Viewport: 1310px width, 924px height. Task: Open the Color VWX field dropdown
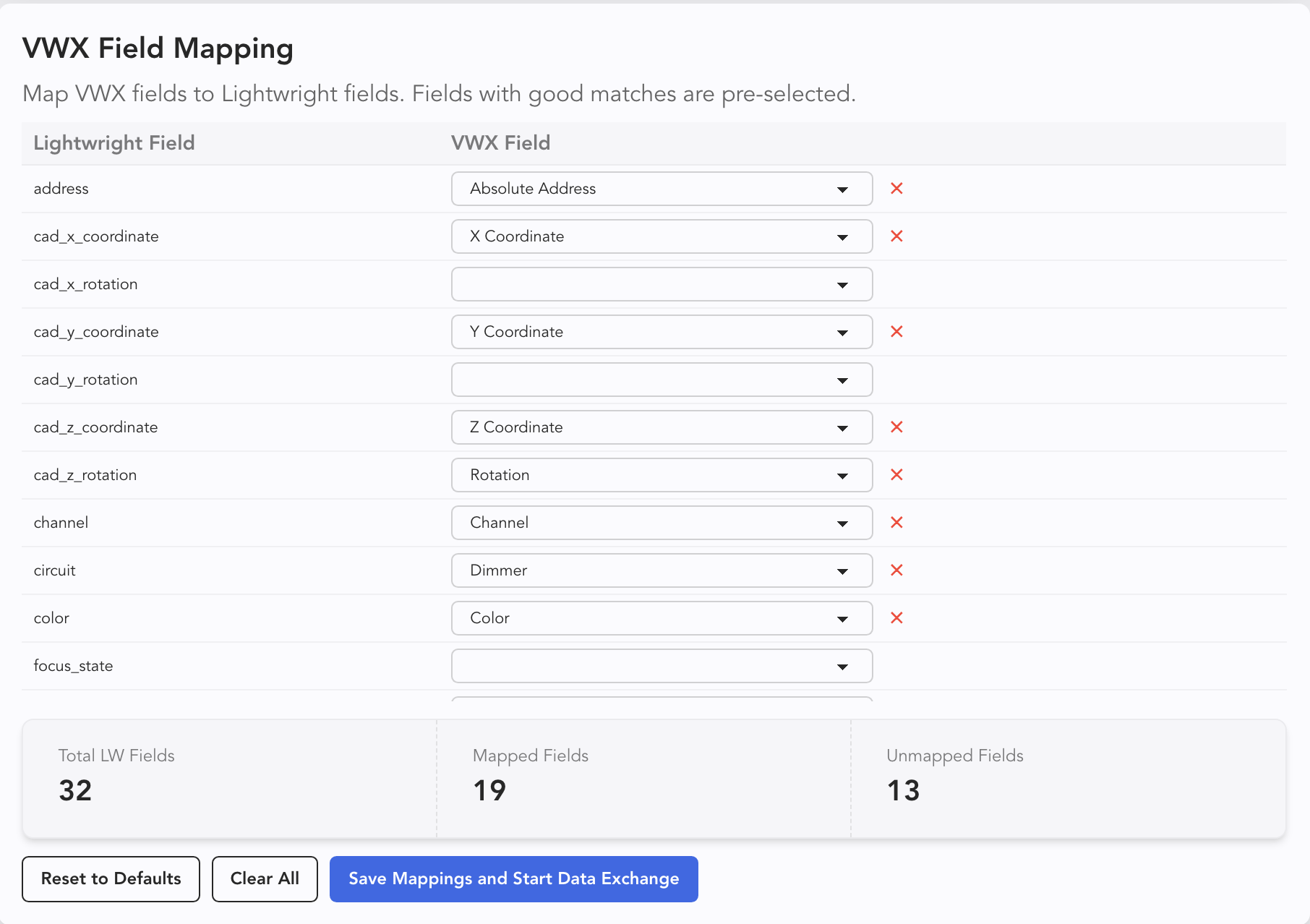(661, 618)
